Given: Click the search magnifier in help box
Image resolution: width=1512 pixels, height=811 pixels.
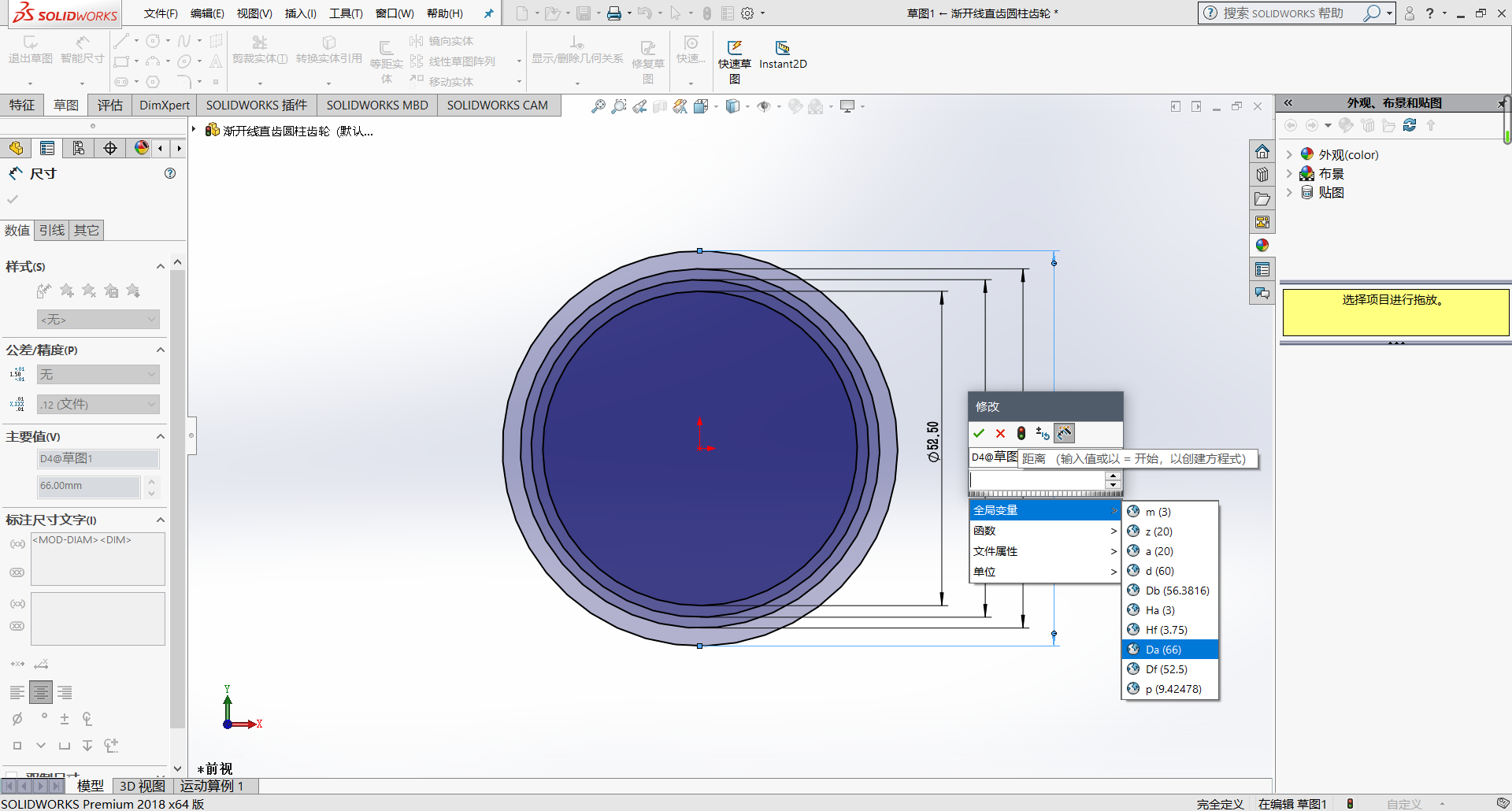Looking at the screenshot, I should coord(1372,13).
